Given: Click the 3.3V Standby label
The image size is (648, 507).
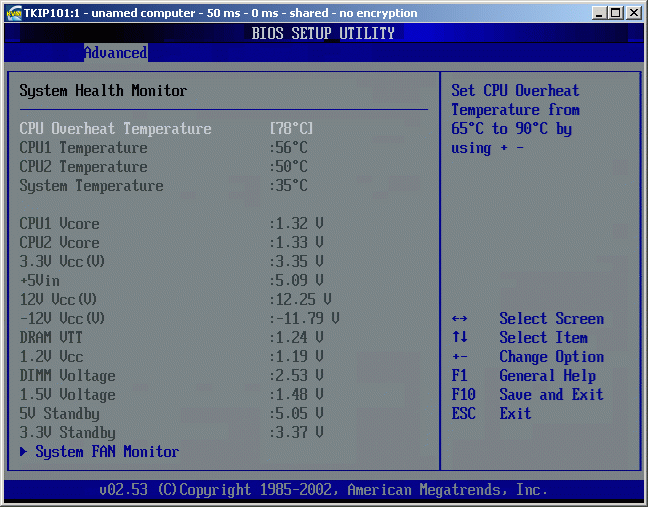Looking at the screenshot, I should pos(67,433).
